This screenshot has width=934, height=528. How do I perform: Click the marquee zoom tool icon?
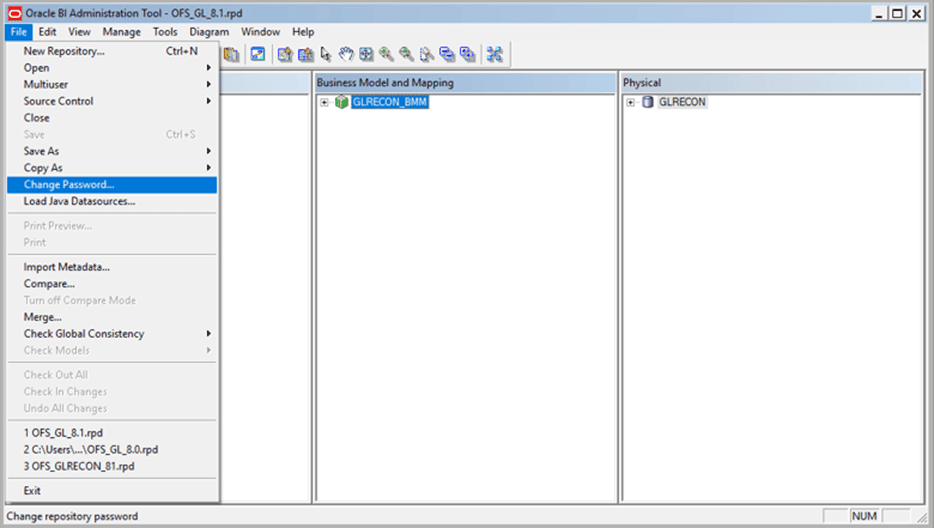coord(427,54)
